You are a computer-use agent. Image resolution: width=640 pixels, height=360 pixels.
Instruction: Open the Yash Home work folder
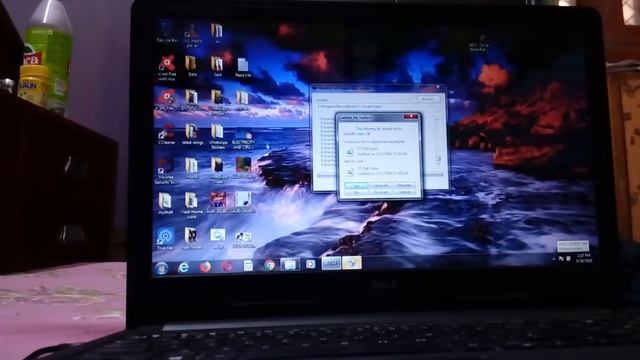[x=191, y=205]
